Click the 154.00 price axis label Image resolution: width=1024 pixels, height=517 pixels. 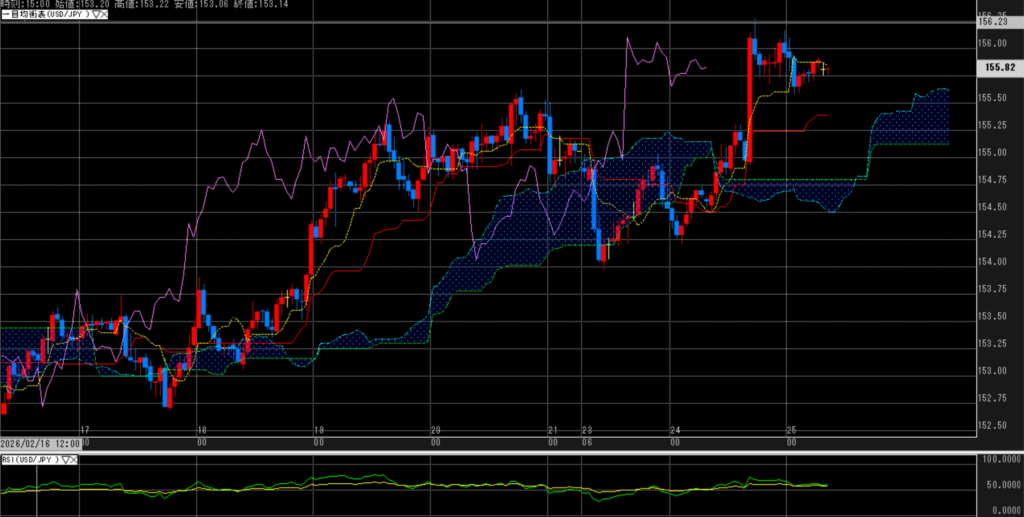pos(993,262)
